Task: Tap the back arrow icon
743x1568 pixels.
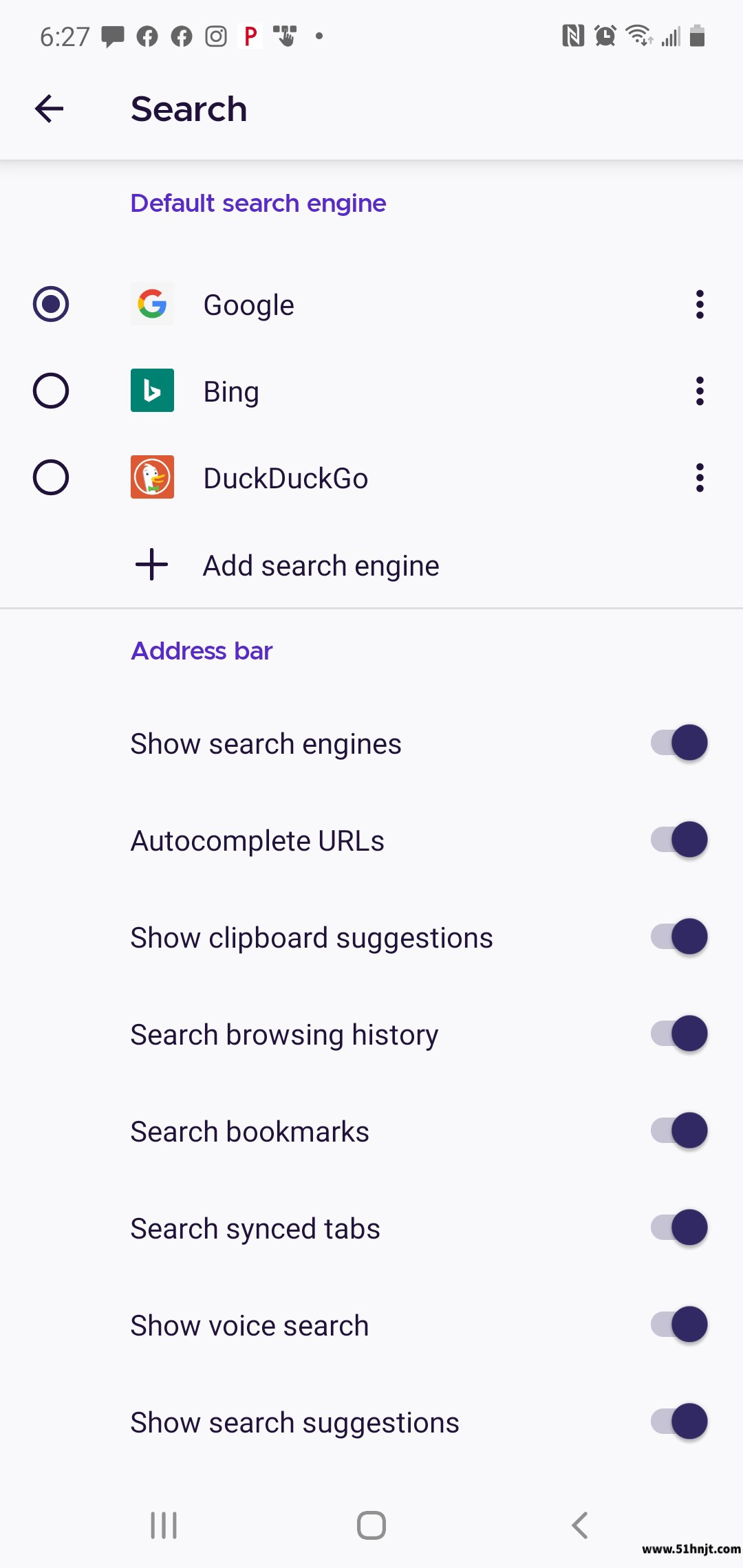Action: [49, 109]
